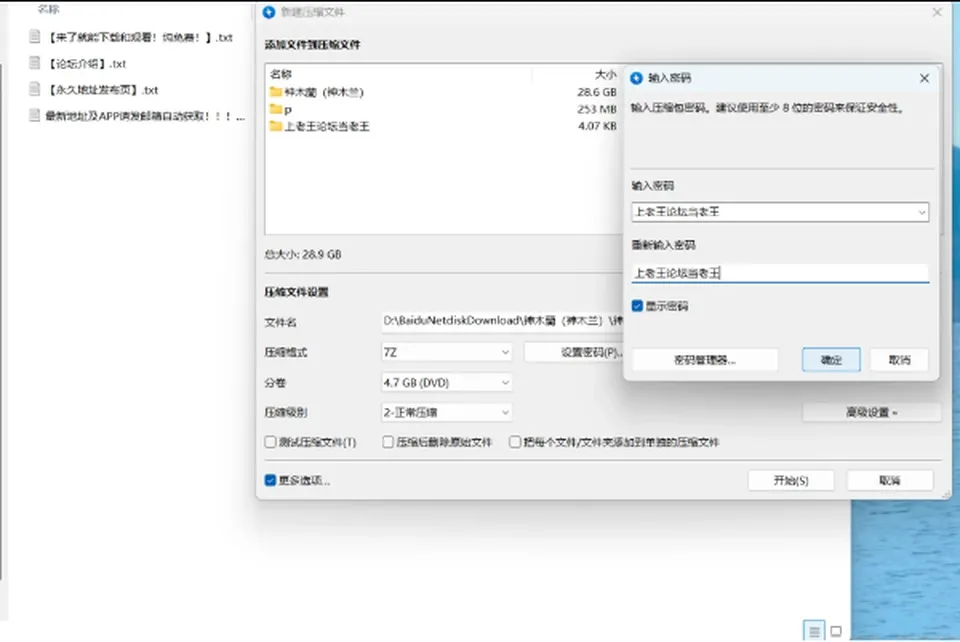Click the 上老王论坛当老王 folder icon in the archive list
Viewport: 960px width, 642px height.
coord(276,126)
